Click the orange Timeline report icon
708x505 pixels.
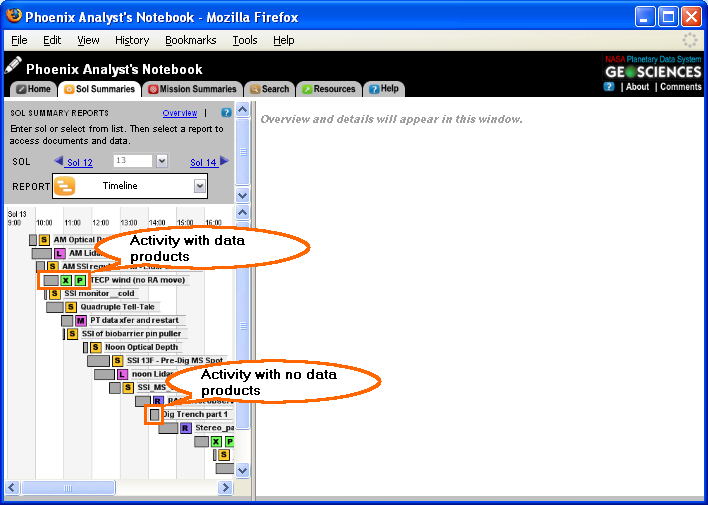point(64,186)
